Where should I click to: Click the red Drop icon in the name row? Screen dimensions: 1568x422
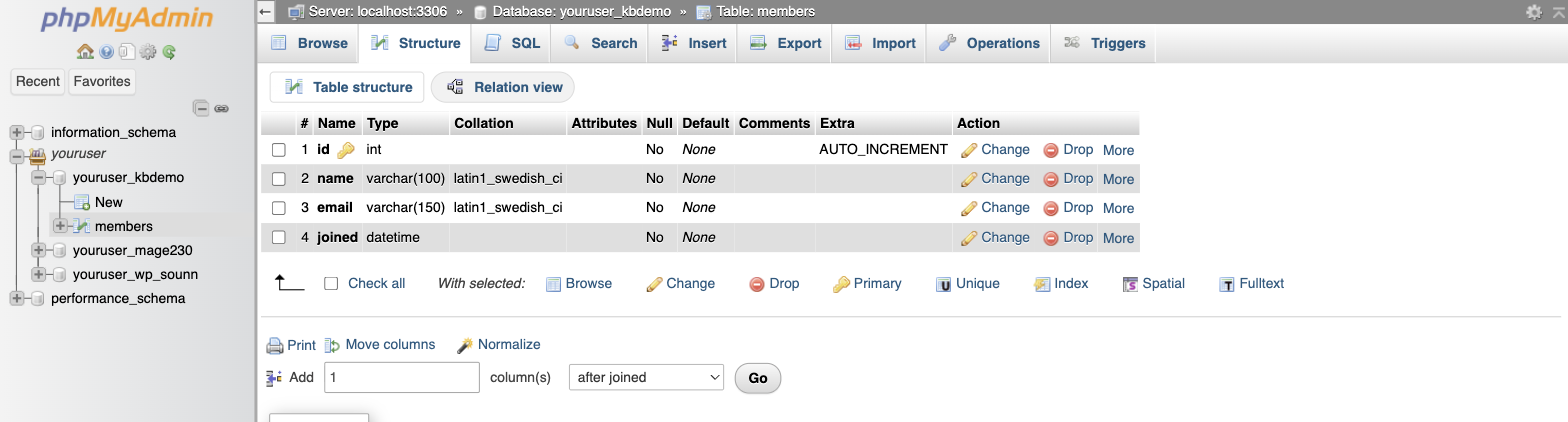[1051, 179]
